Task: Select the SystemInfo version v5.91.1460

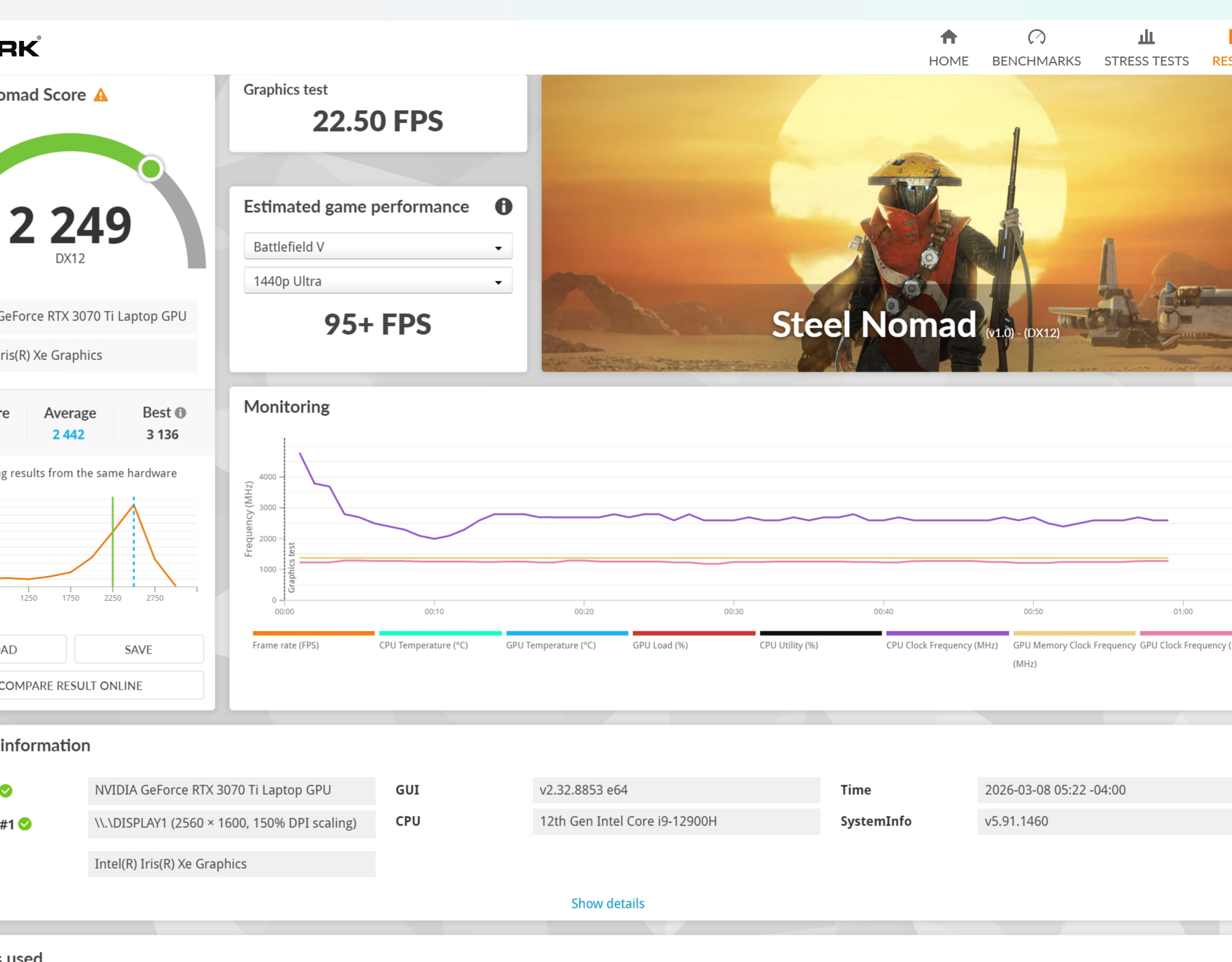Action: 1104,821
